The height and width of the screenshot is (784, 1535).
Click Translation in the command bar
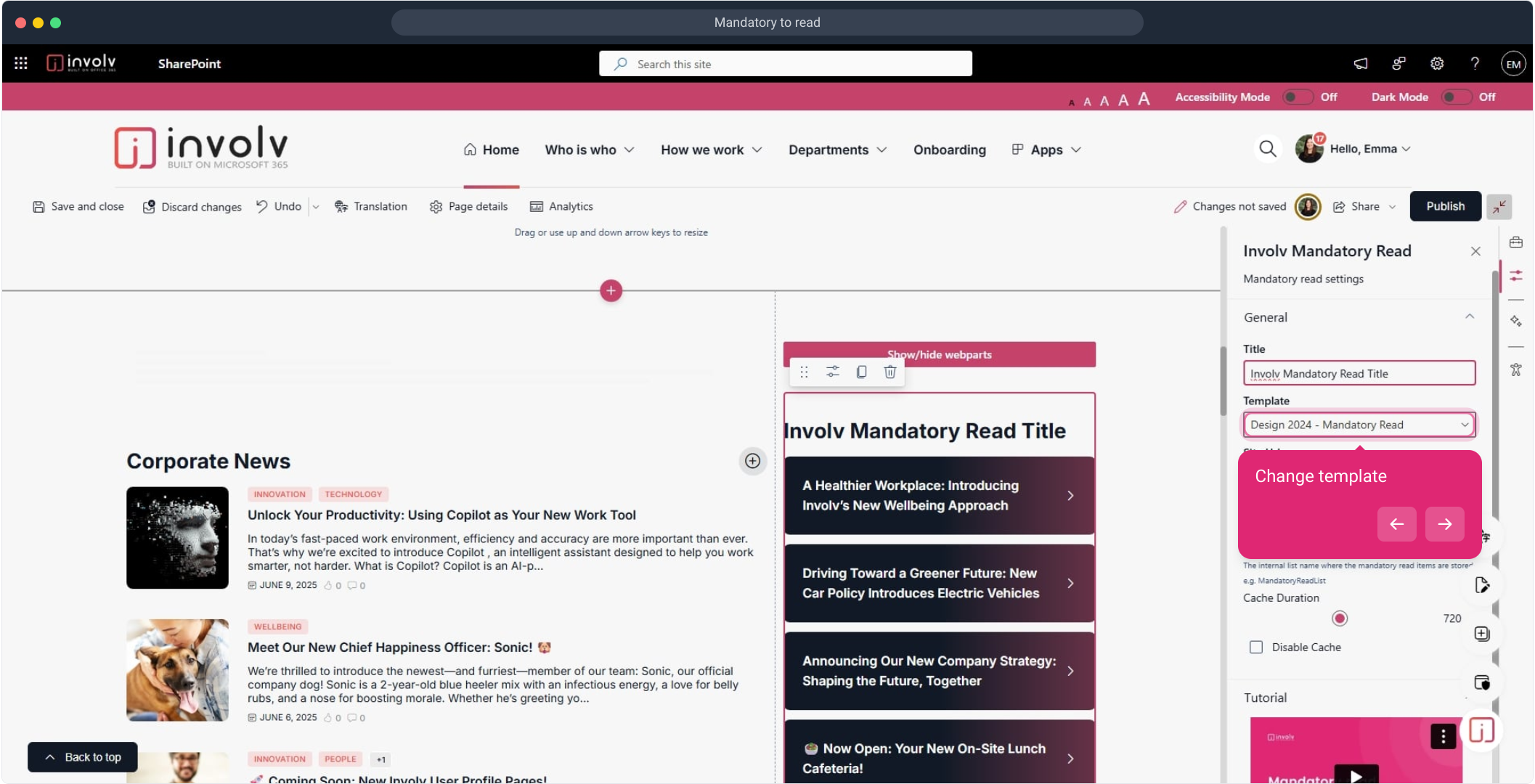[371, 207]
